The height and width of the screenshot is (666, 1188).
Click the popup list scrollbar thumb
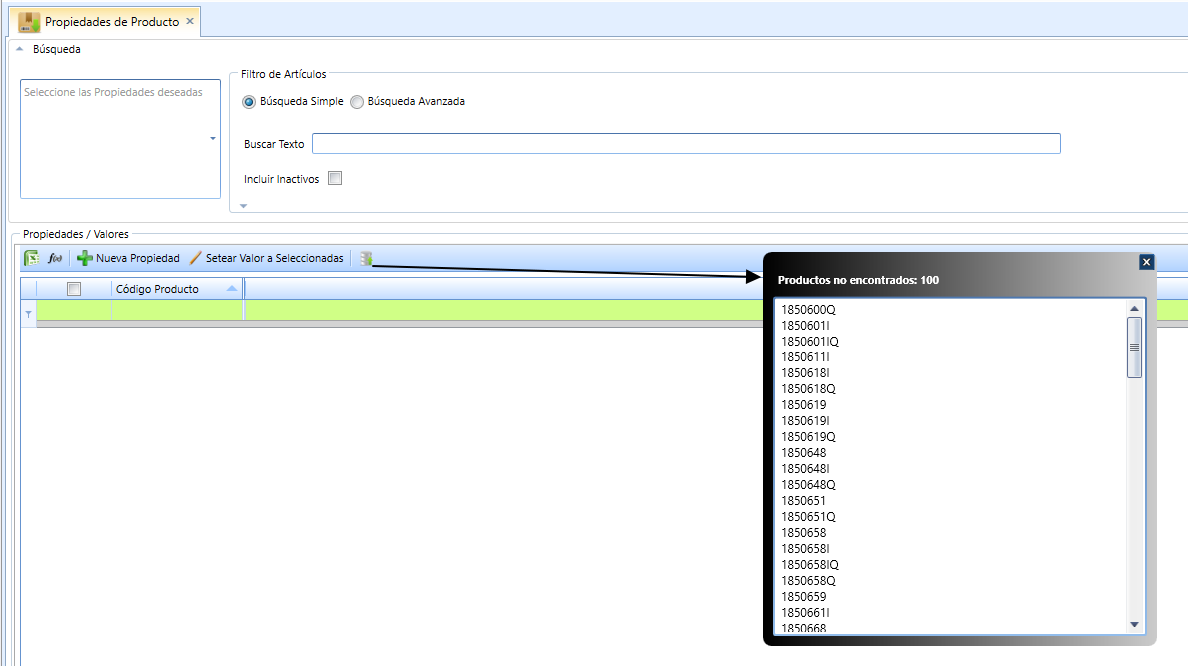[1134, 347]
